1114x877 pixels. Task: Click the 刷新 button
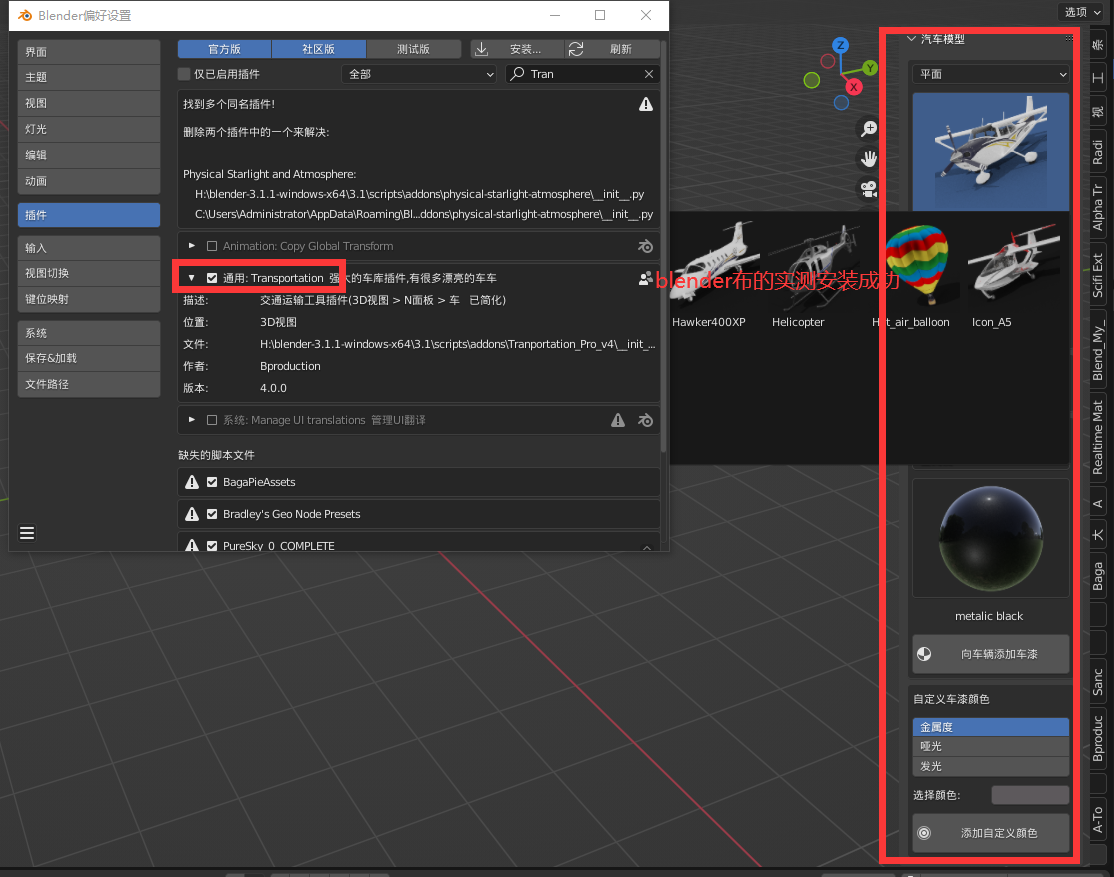[x=612, y=49]
